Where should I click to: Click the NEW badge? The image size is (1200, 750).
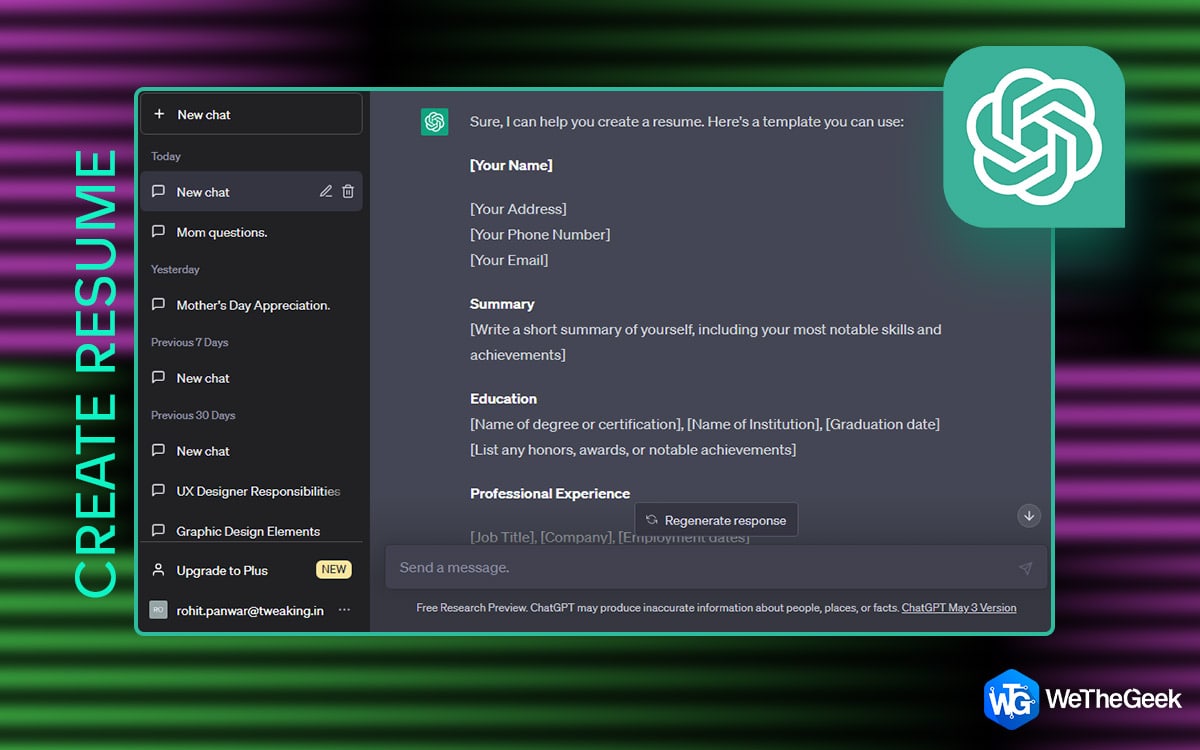click(334, 570)
